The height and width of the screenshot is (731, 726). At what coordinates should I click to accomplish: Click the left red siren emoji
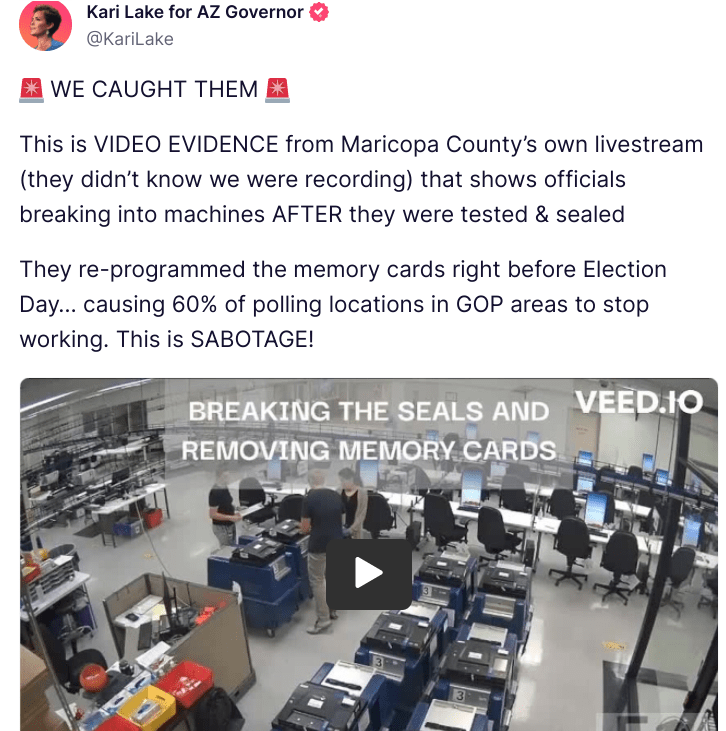[31, 90]
